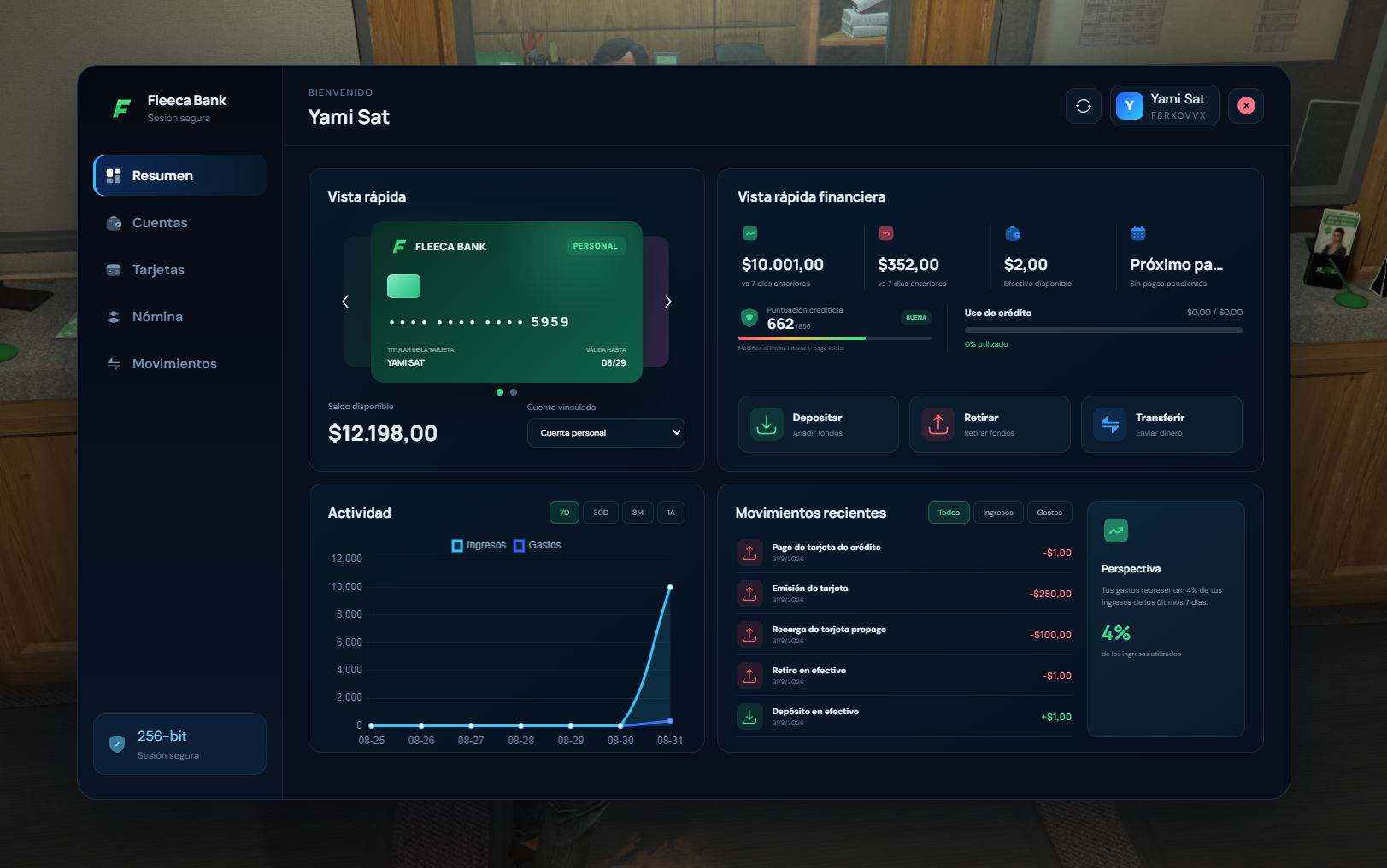
Task: Click the Transferir button
Action: (x=1161, y=424)
